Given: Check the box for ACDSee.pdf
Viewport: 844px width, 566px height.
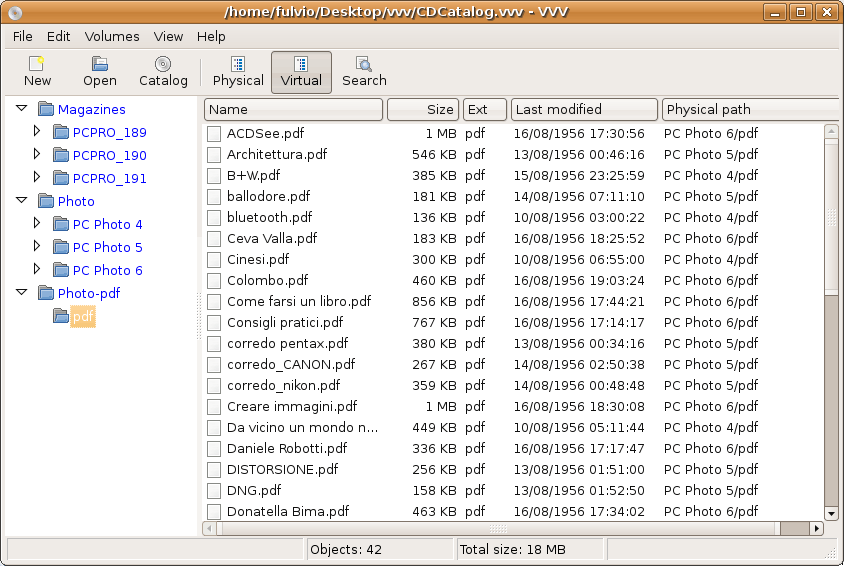Looking at the screenshot, I should pyautogui.click(x=214, y=133).
